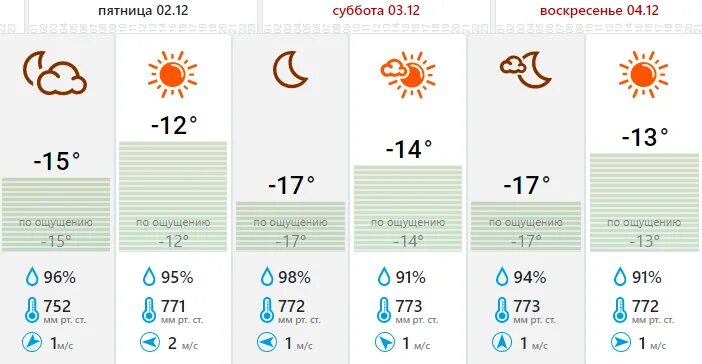
Task: Click the pressure thermometer icon next to 752
Action: 32,310
